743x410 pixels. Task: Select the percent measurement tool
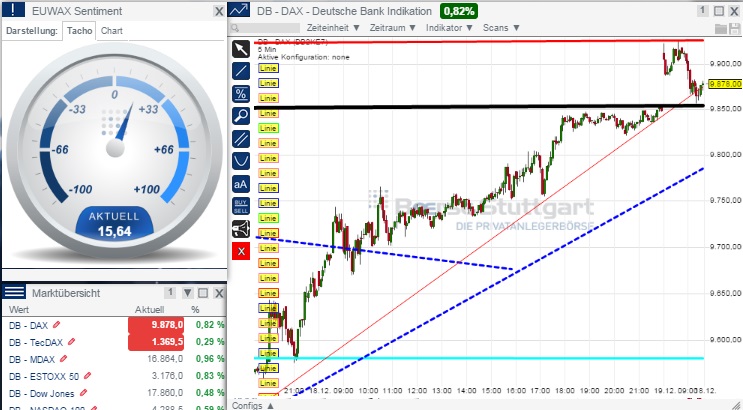241,94
